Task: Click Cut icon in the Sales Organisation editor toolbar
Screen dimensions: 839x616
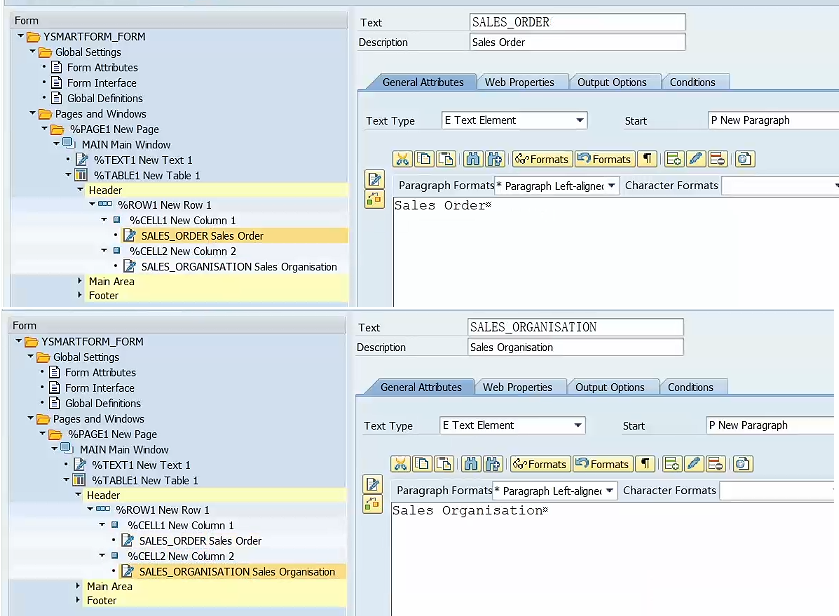Action: coord(400,464)
